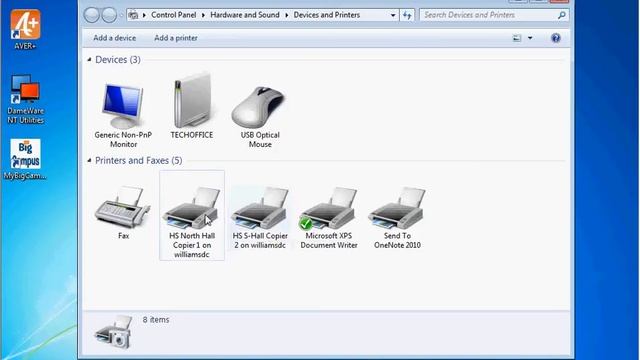640x360 pixels.
Task: Expand arrow before Control Panel breadcrumb
Action: tap(144, 15)
